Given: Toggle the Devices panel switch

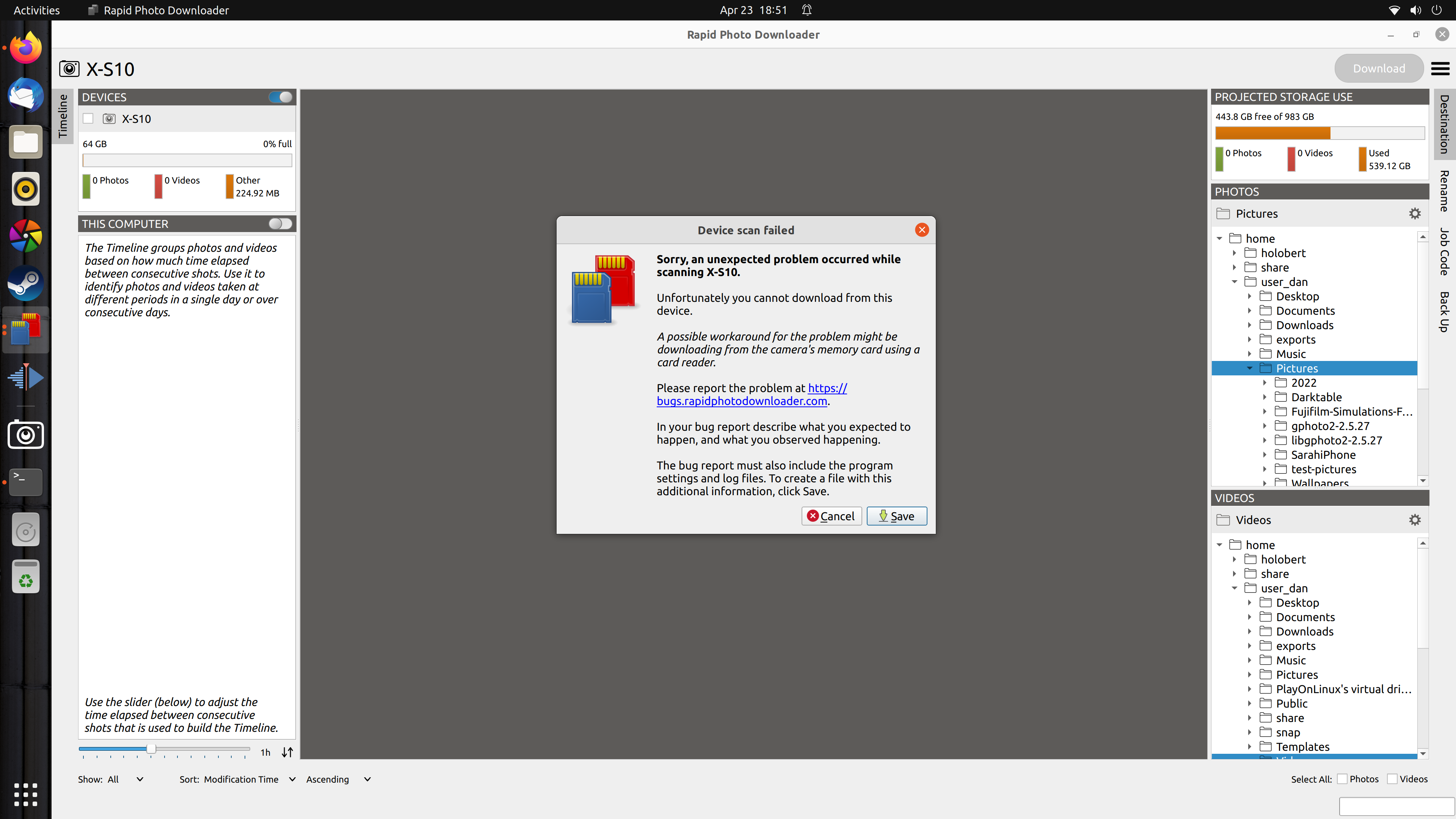Looking at the screenshot, I should (x=280, y=97).
